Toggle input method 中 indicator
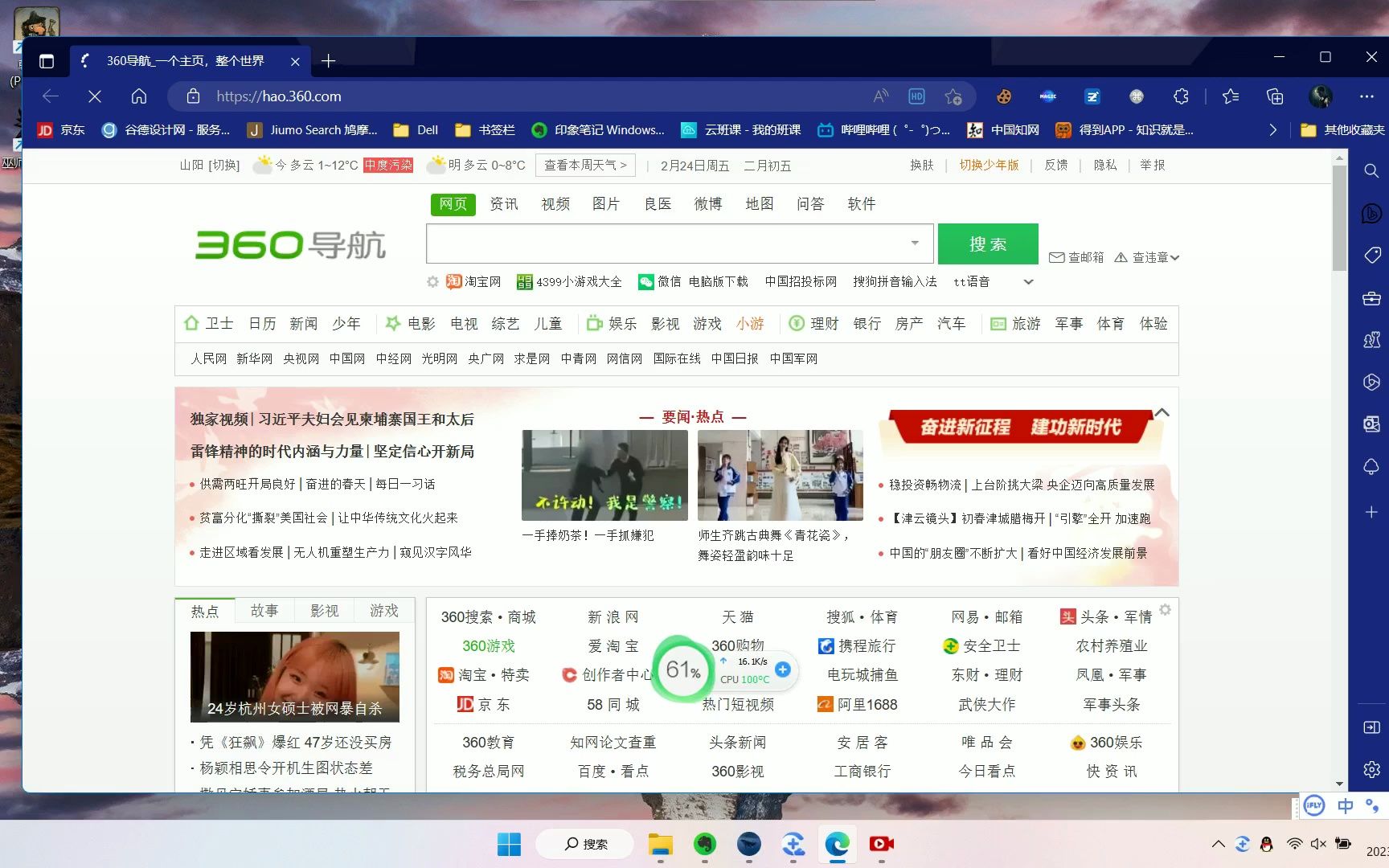Image resolution: width=1389 pixels, height=868 pixels. click(1345, 806)
